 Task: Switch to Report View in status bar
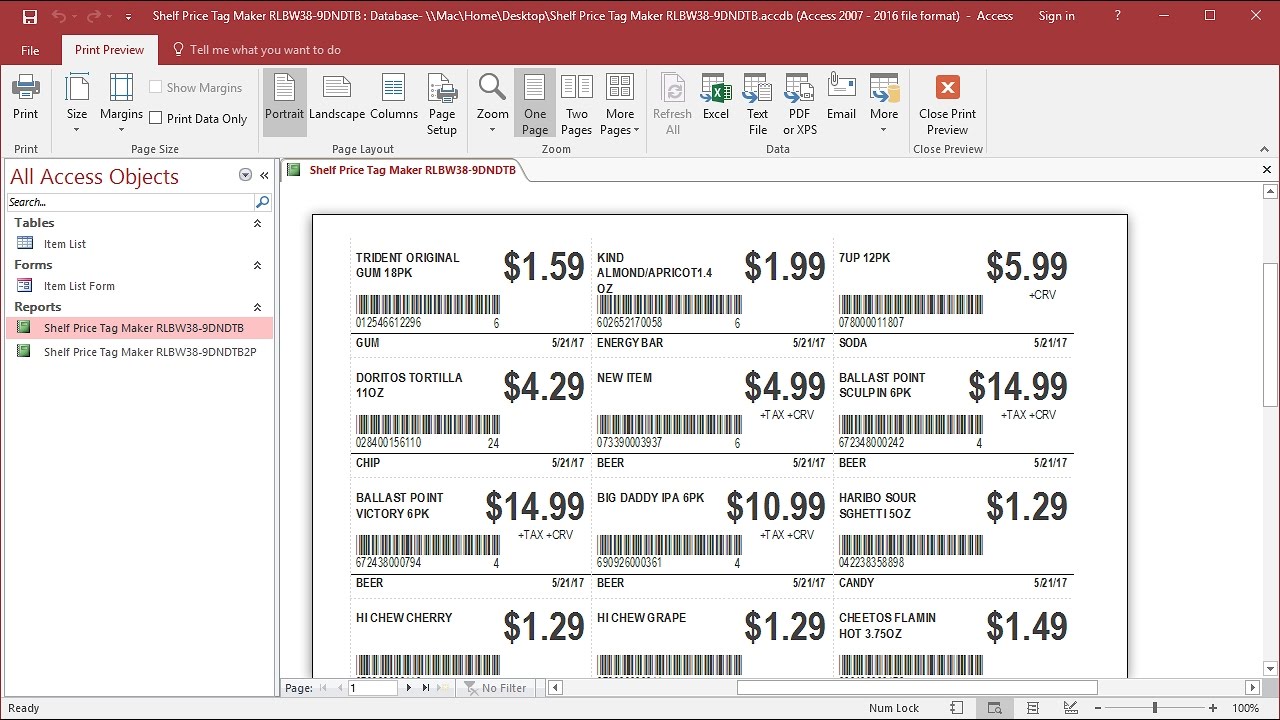pyautogui.click(x=956, y=708)
